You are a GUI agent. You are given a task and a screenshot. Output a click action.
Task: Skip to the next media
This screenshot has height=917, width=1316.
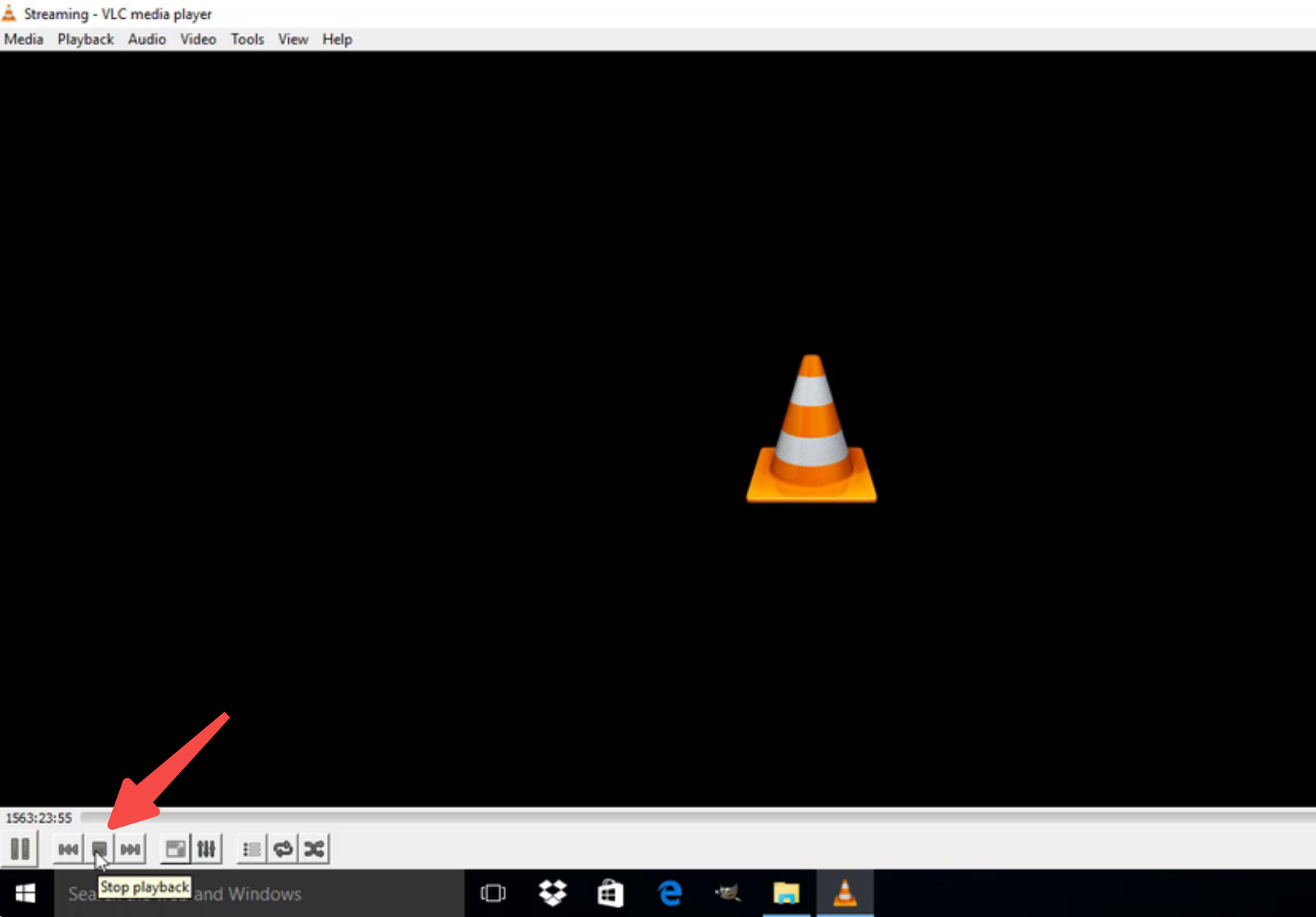point(130,848)
